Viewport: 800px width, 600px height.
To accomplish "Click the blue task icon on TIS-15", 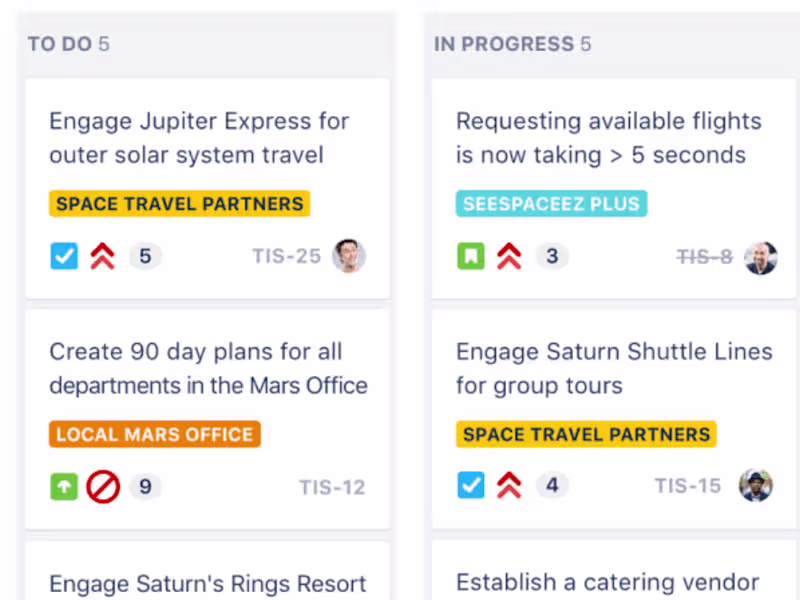I will click(470, 486).
